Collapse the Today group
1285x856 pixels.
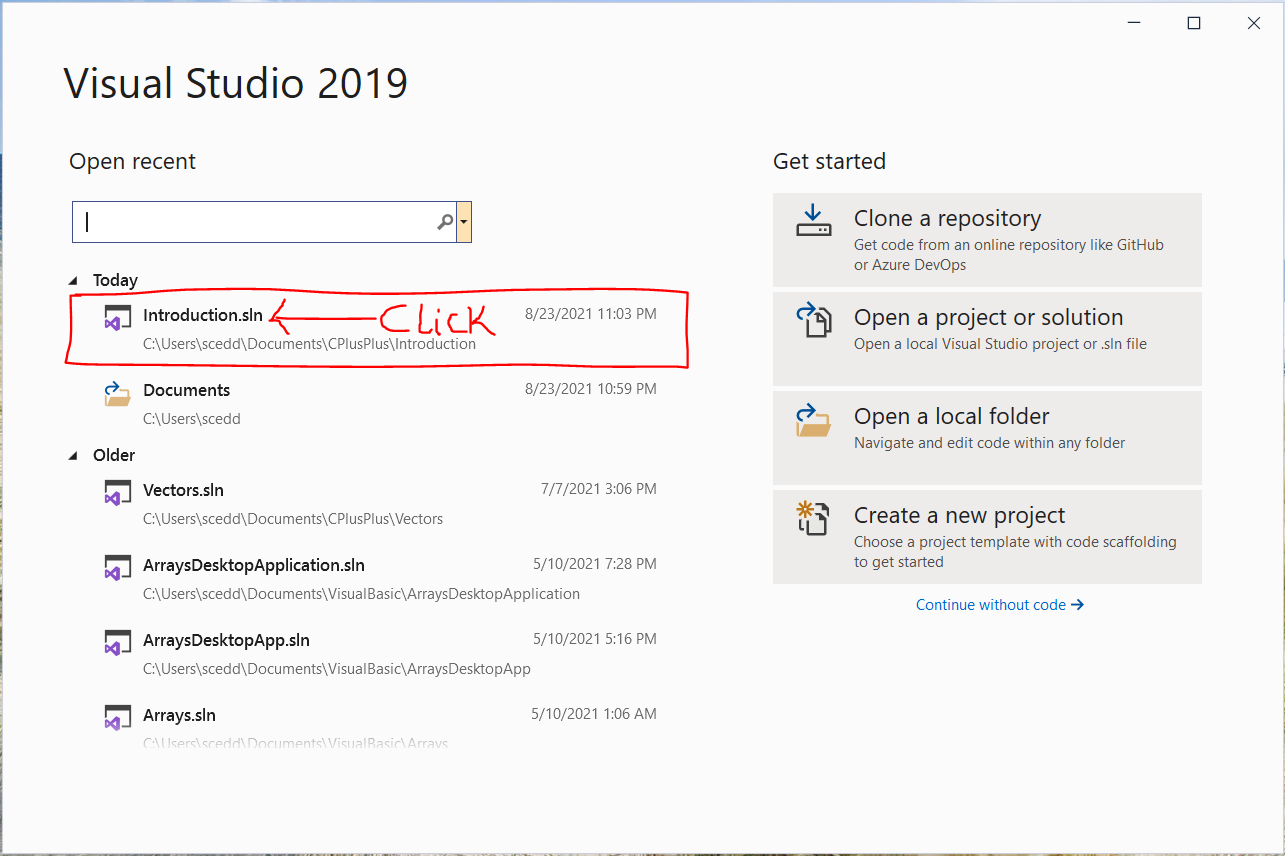point(74,281)
